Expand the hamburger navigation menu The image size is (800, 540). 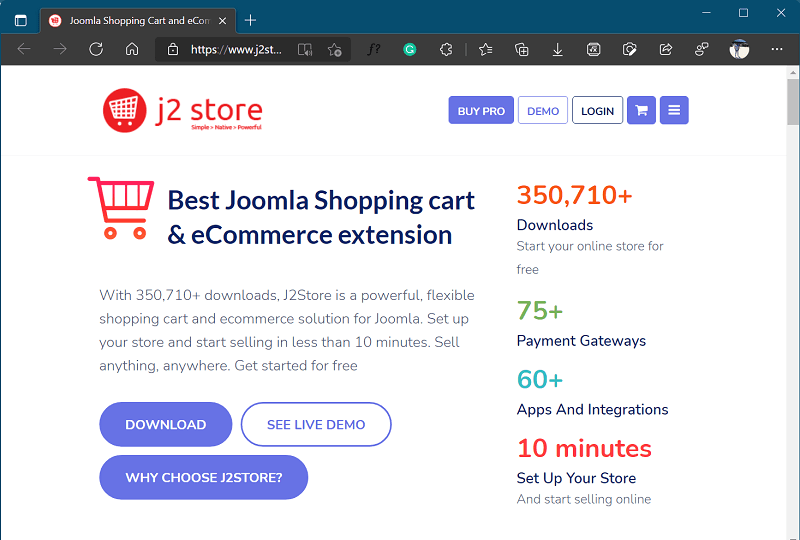point(674,110)
